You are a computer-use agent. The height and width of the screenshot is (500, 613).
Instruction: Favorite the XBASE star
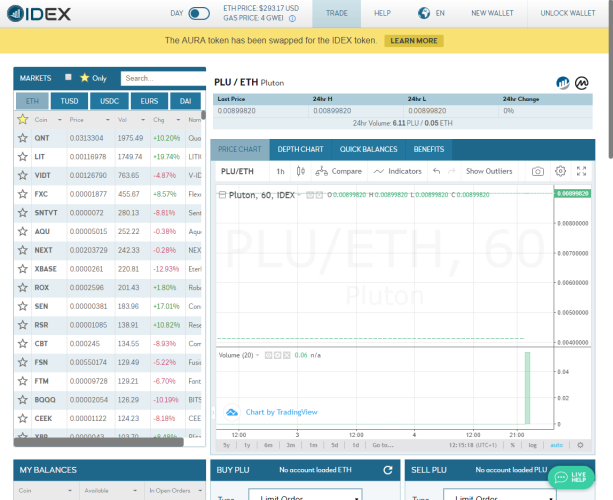click(23, 269)
